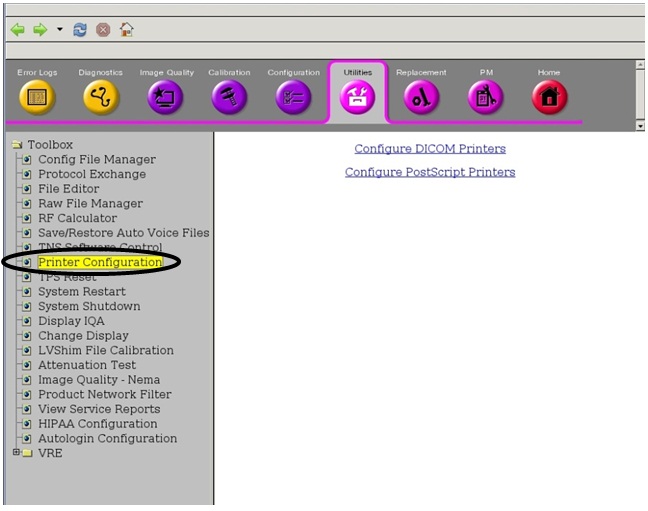
Task: Click the Replacement icon
Action: click(421, 97)
